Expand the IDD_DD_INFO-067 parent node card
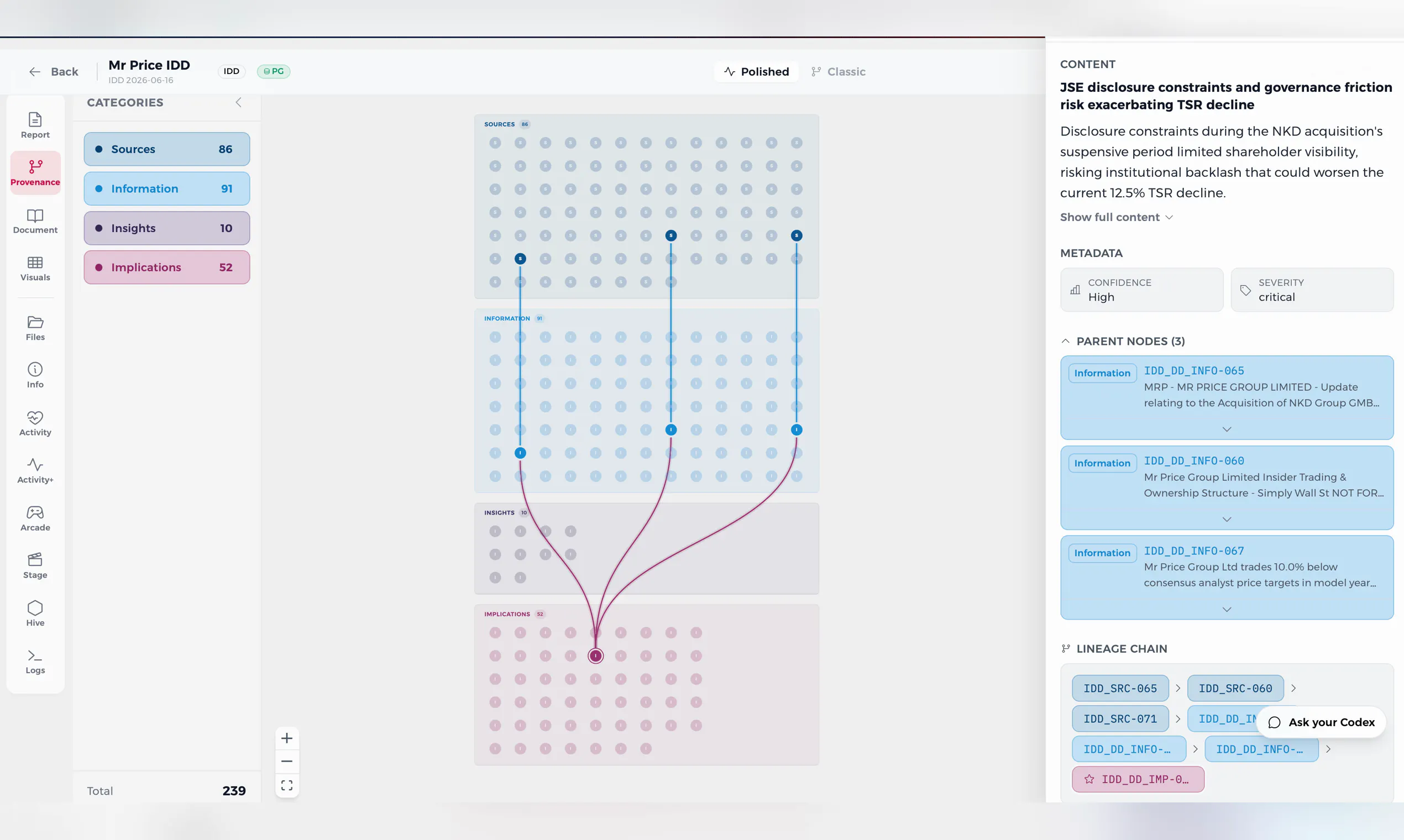 point(1227,609)
